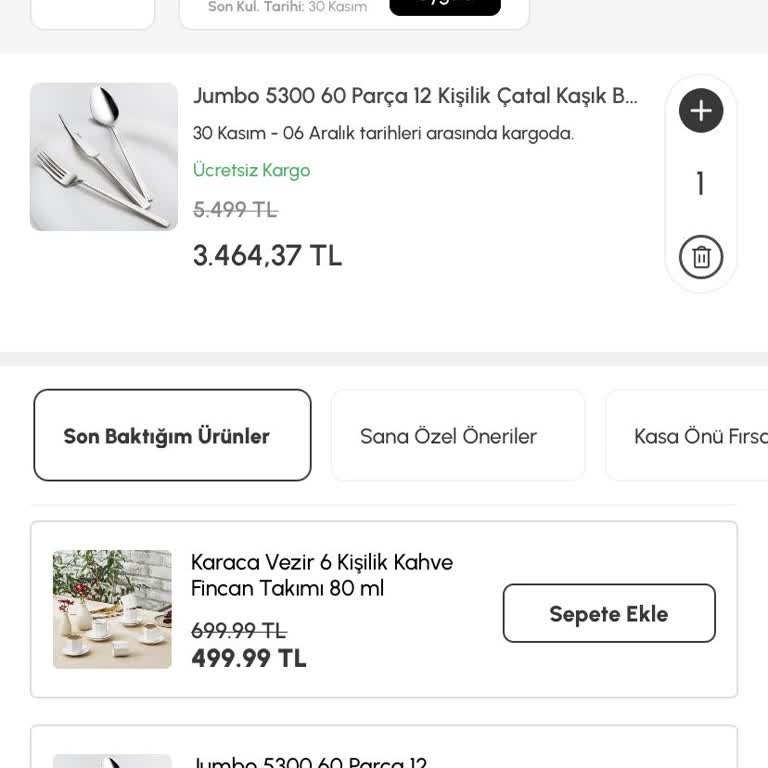Viewport: 768px width, 768px height.
Task: Click the Ücretsiz Kargo label
Action: click(x=251, y=170)
